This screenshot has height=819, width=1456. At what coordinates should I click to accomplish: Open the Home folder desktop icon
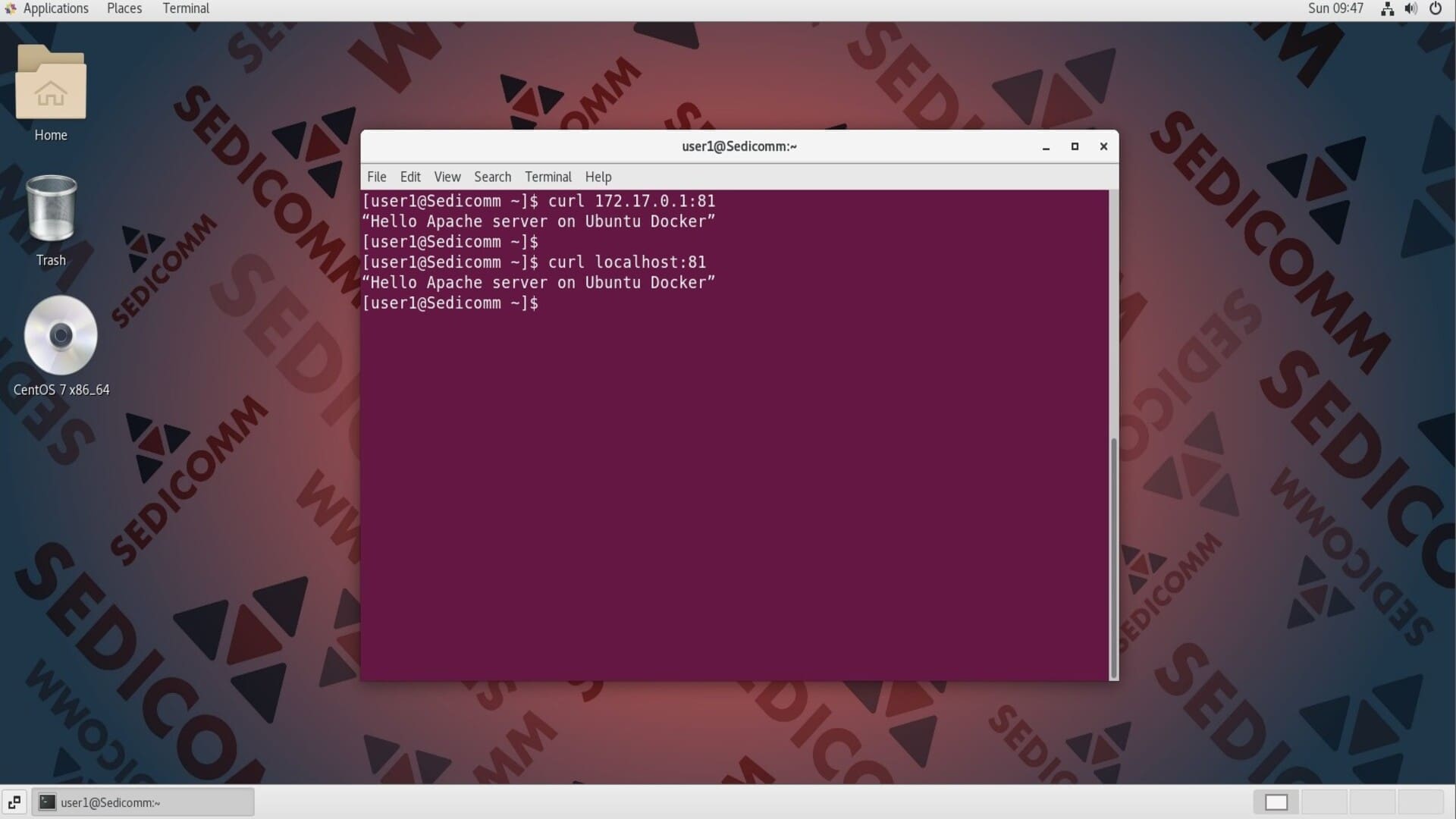[51, 83]
